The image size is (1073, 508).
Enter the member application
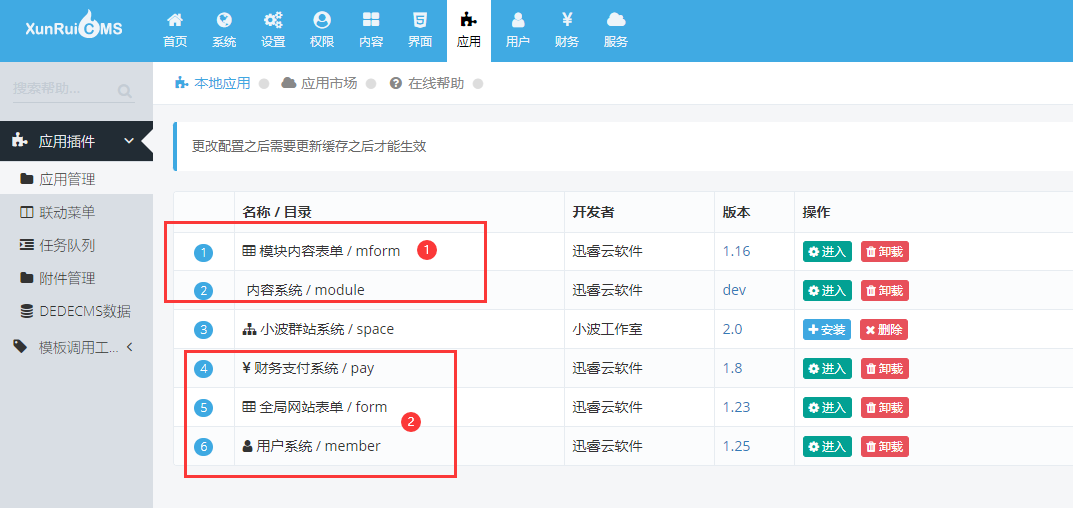click(827, 446)
